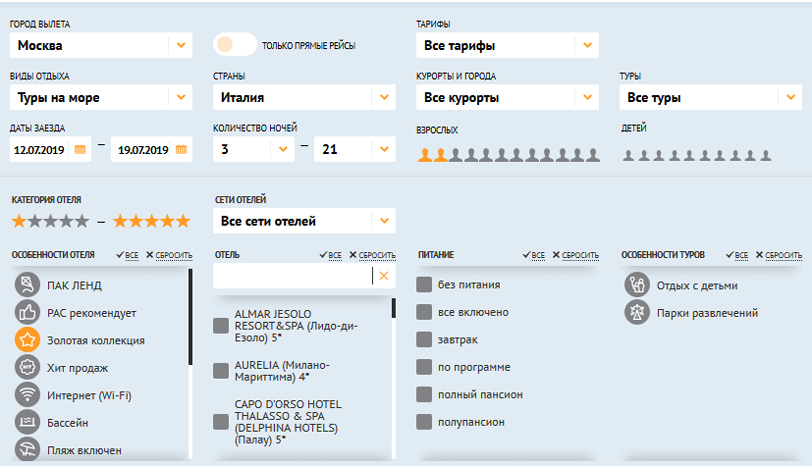Click Все link in Особенности отеля
The width and height of the screenshot is (812, 466).
[x=127, y=255]
